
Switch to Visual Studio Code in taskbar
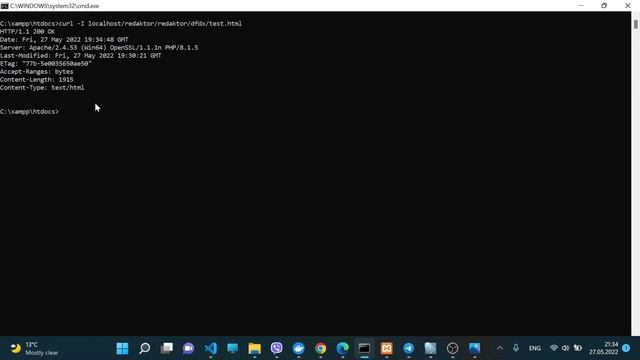[x=211, y=348]
